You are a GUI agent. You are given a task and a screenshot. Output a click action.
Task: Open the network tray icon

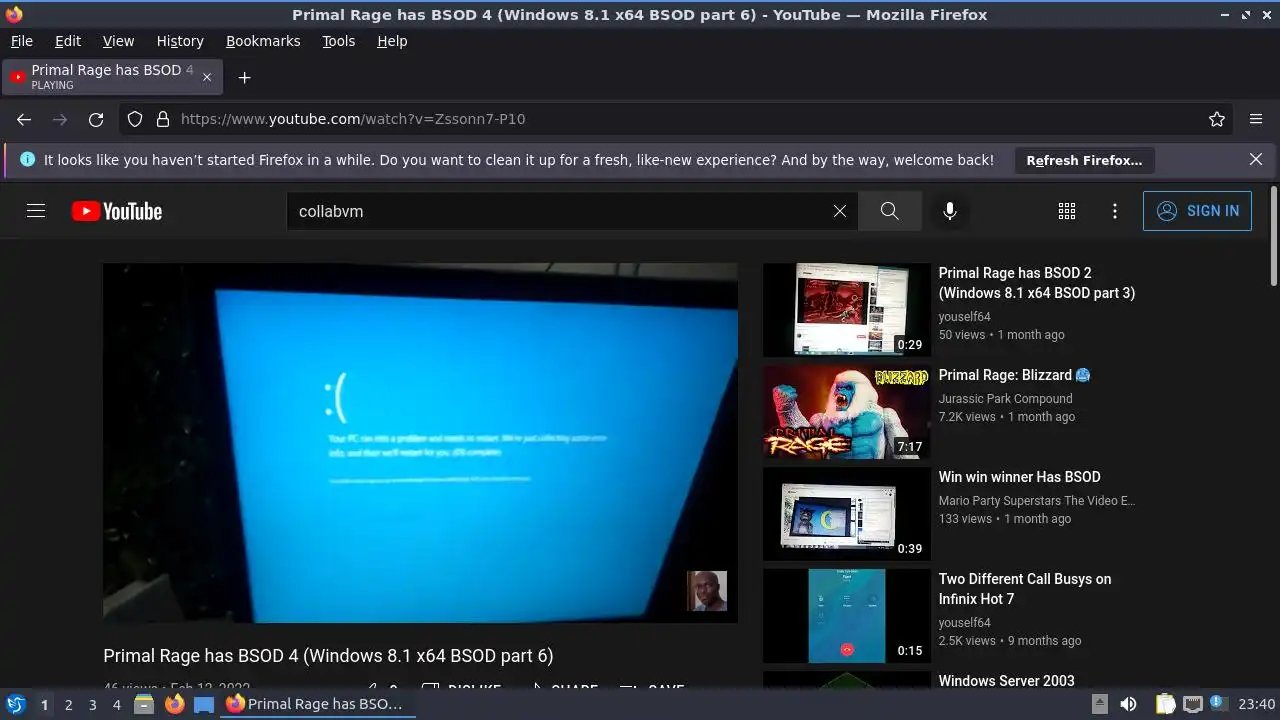pos(1193,704)
